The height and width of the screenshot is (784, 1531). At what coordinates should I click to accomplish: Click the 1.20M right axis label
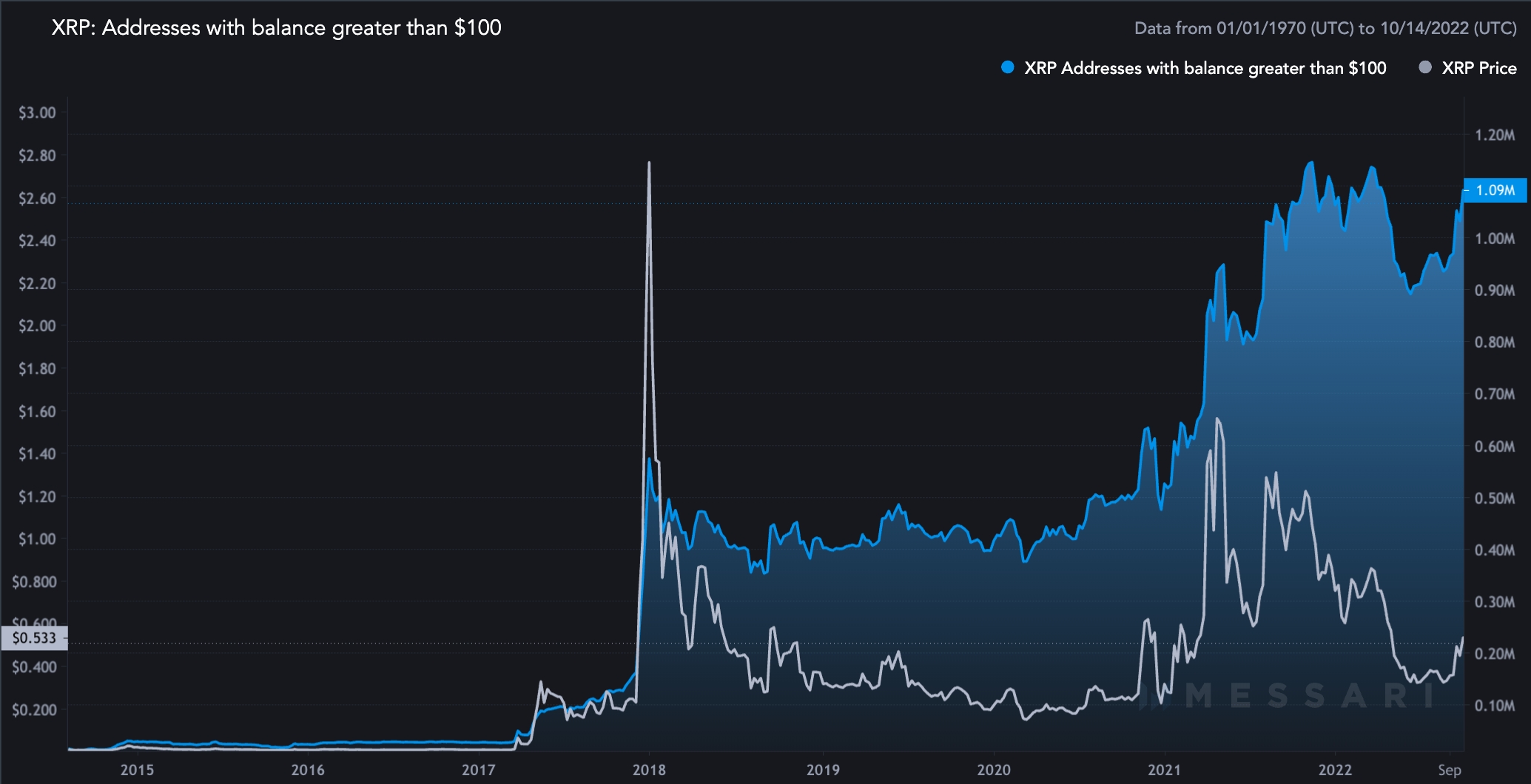tap(1495, 135)
